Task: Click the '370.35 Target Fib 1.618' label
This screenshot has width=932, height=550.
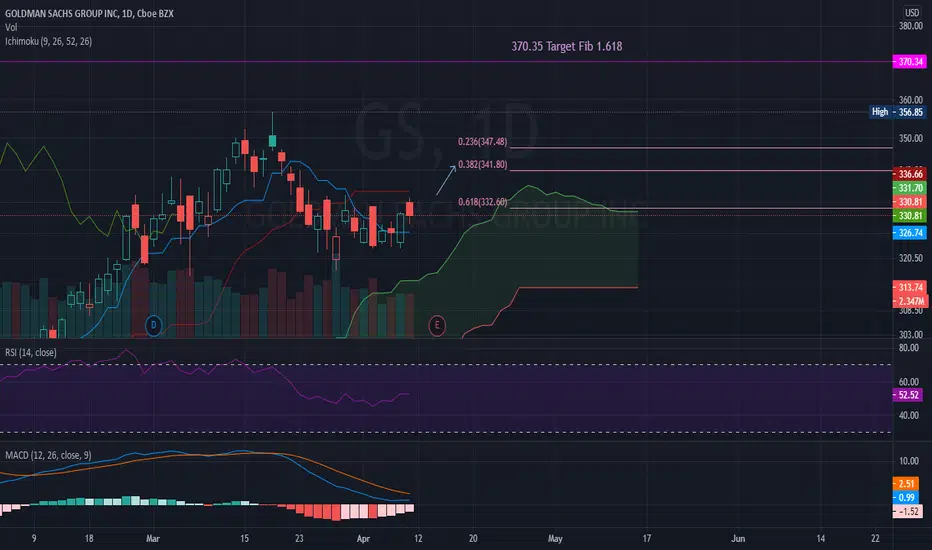Action: [566, 46]
